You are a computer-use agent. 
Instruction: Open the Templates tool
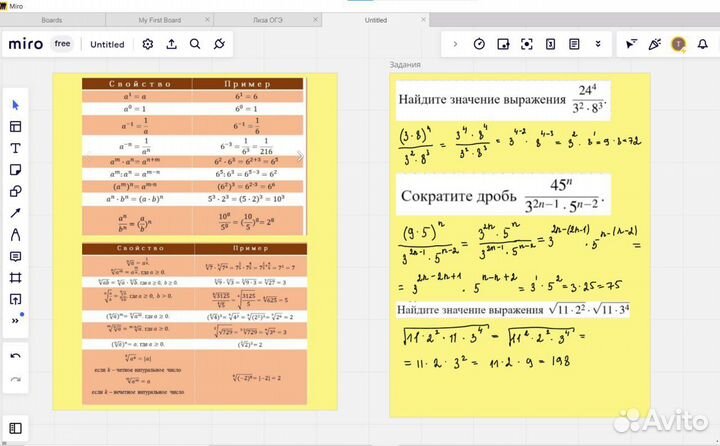pyautogui.click(x=15, y=126)
